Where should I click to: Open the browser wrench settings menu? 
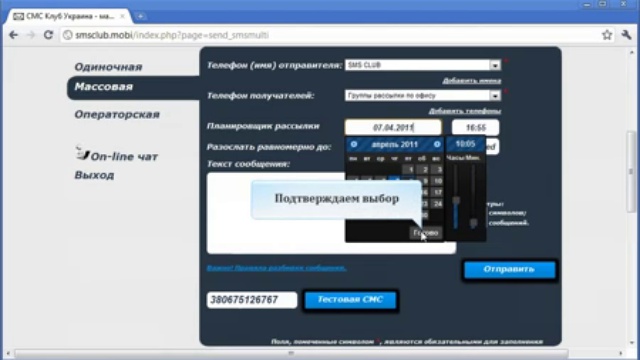[626, 35]
